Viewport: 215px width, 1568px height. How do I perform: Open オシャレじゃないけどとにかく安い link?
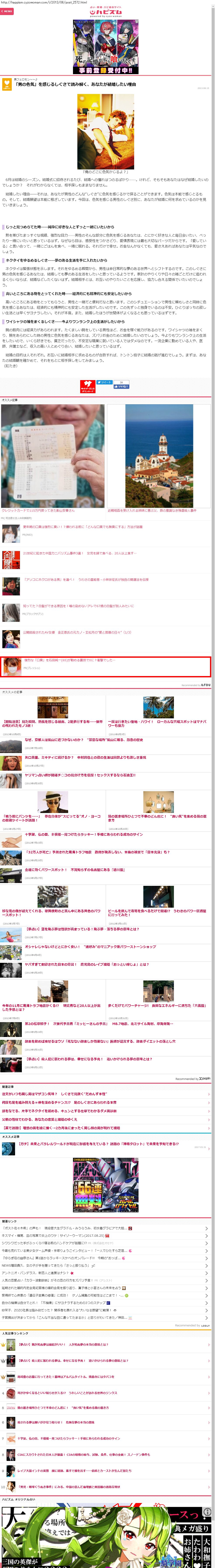click(90, 946)
